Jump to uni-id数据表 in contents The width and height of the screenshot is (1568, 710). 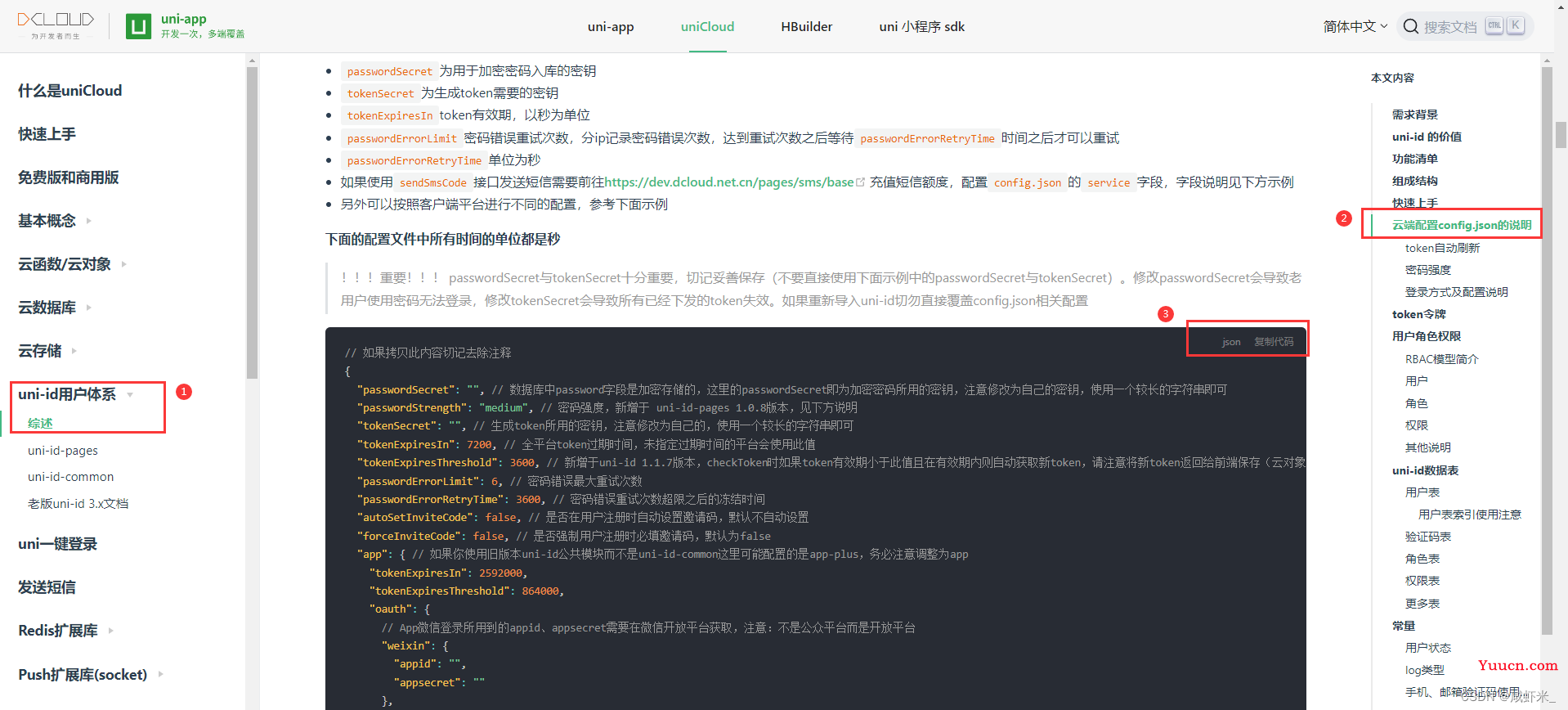point(1425,470)
